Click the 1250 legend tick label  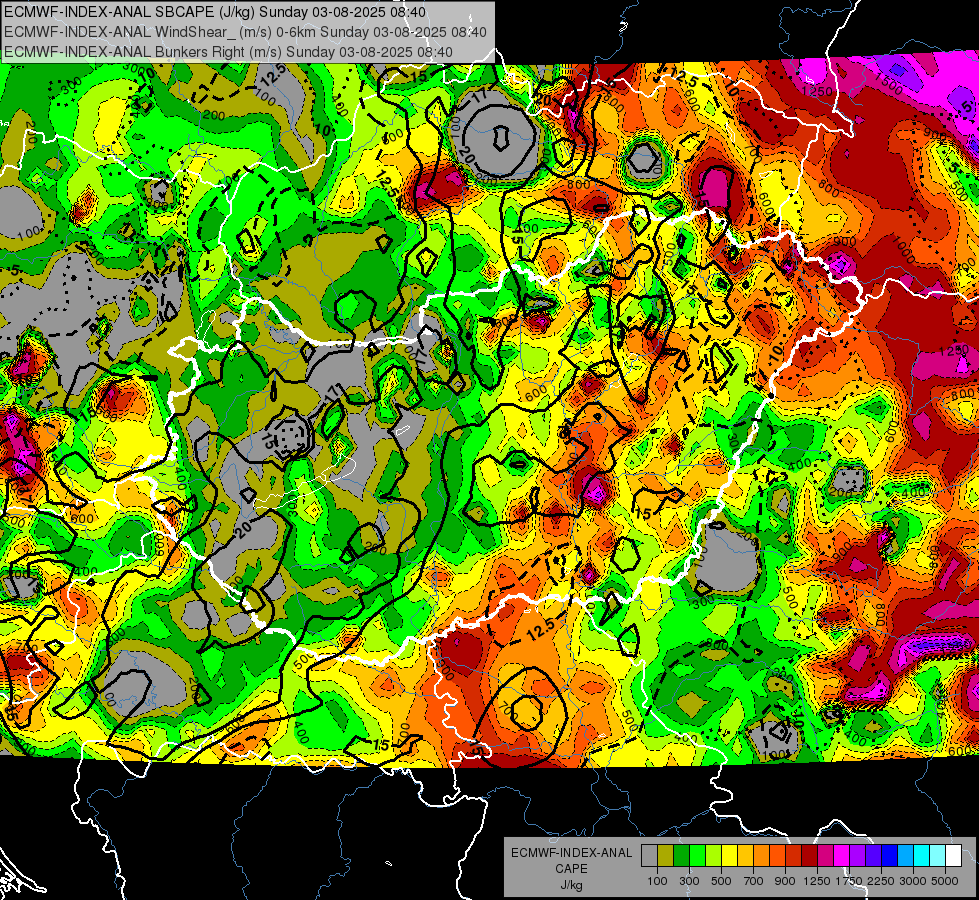817,881
